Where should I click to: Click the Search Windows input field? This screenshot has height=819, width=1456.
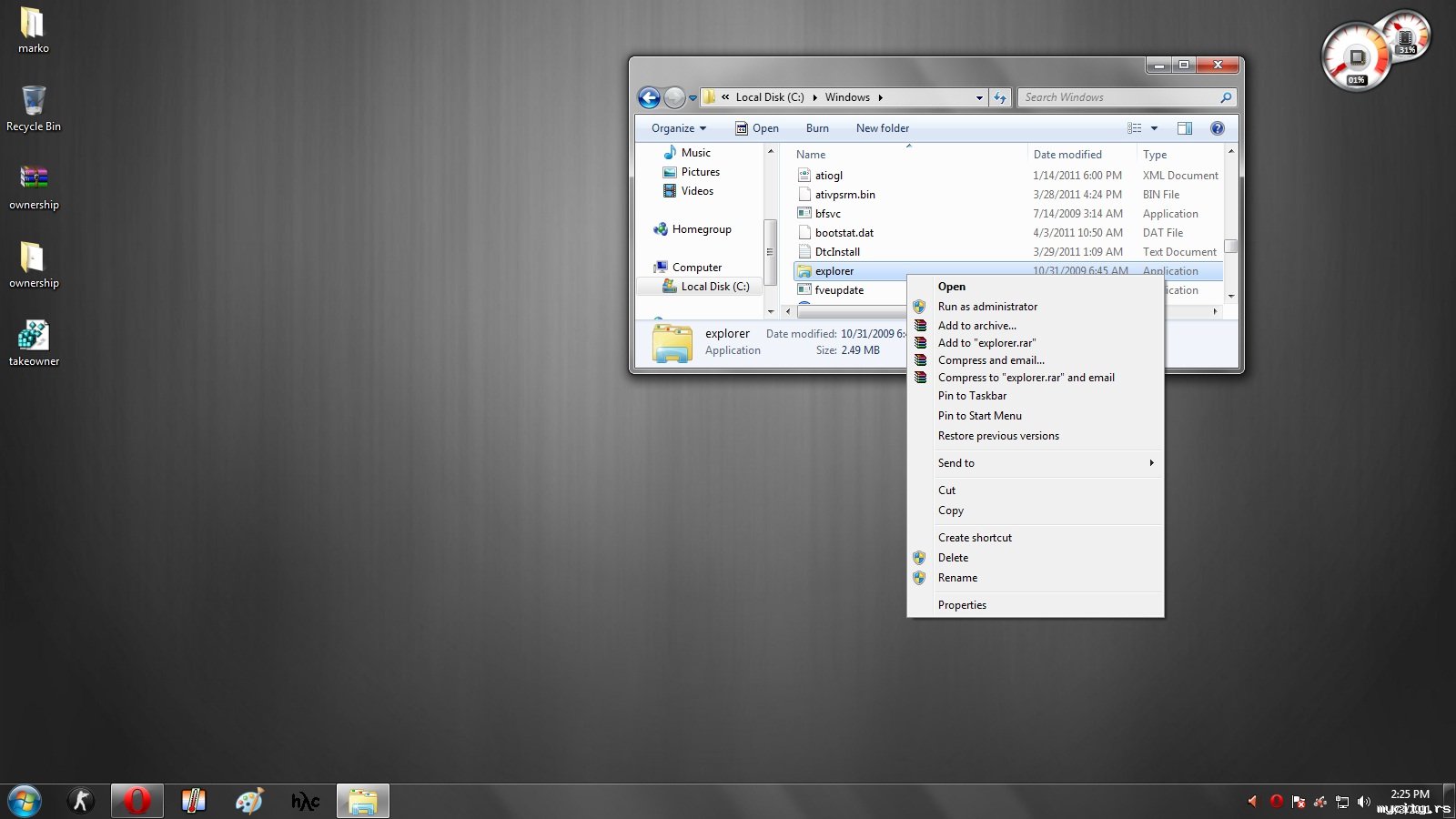click(x=1117, y=97)
